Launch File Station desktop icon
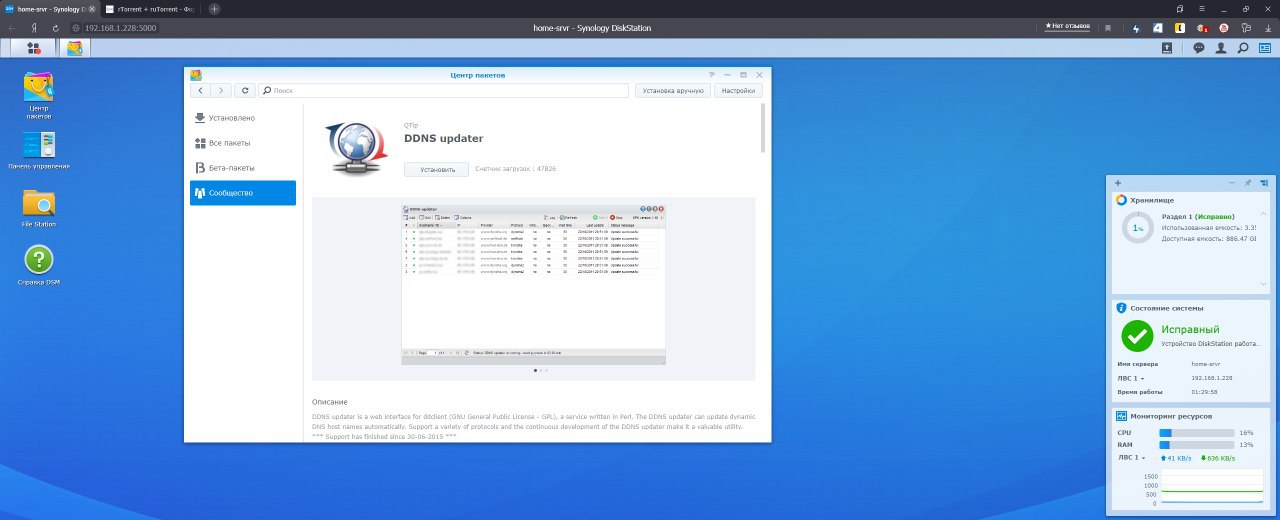Image resolution: width=1280 pixels, height=520 pixels. coord(39,208)
